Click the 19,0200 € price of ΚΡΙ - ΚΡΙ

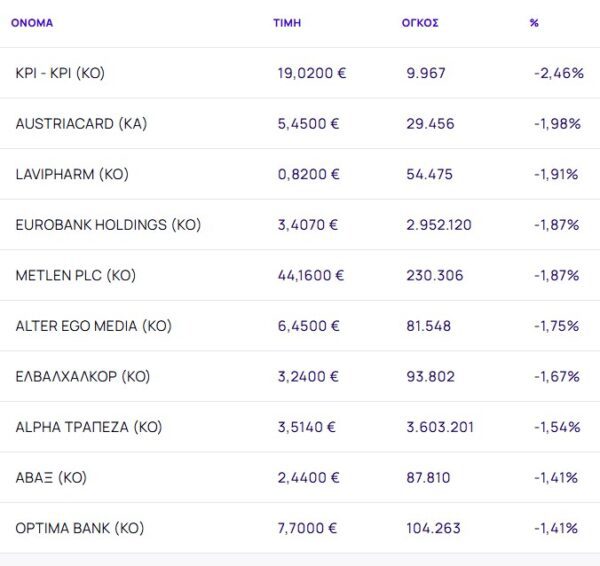(x=312, y=73)
